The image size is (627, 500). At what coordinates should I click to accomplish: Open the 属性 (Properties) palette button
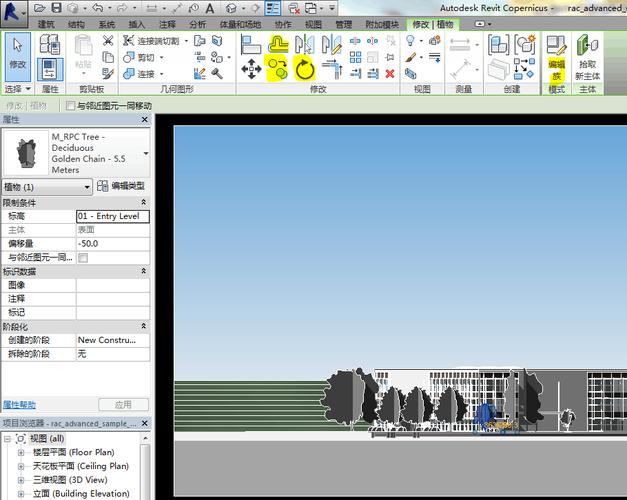[x=50, y=68]
